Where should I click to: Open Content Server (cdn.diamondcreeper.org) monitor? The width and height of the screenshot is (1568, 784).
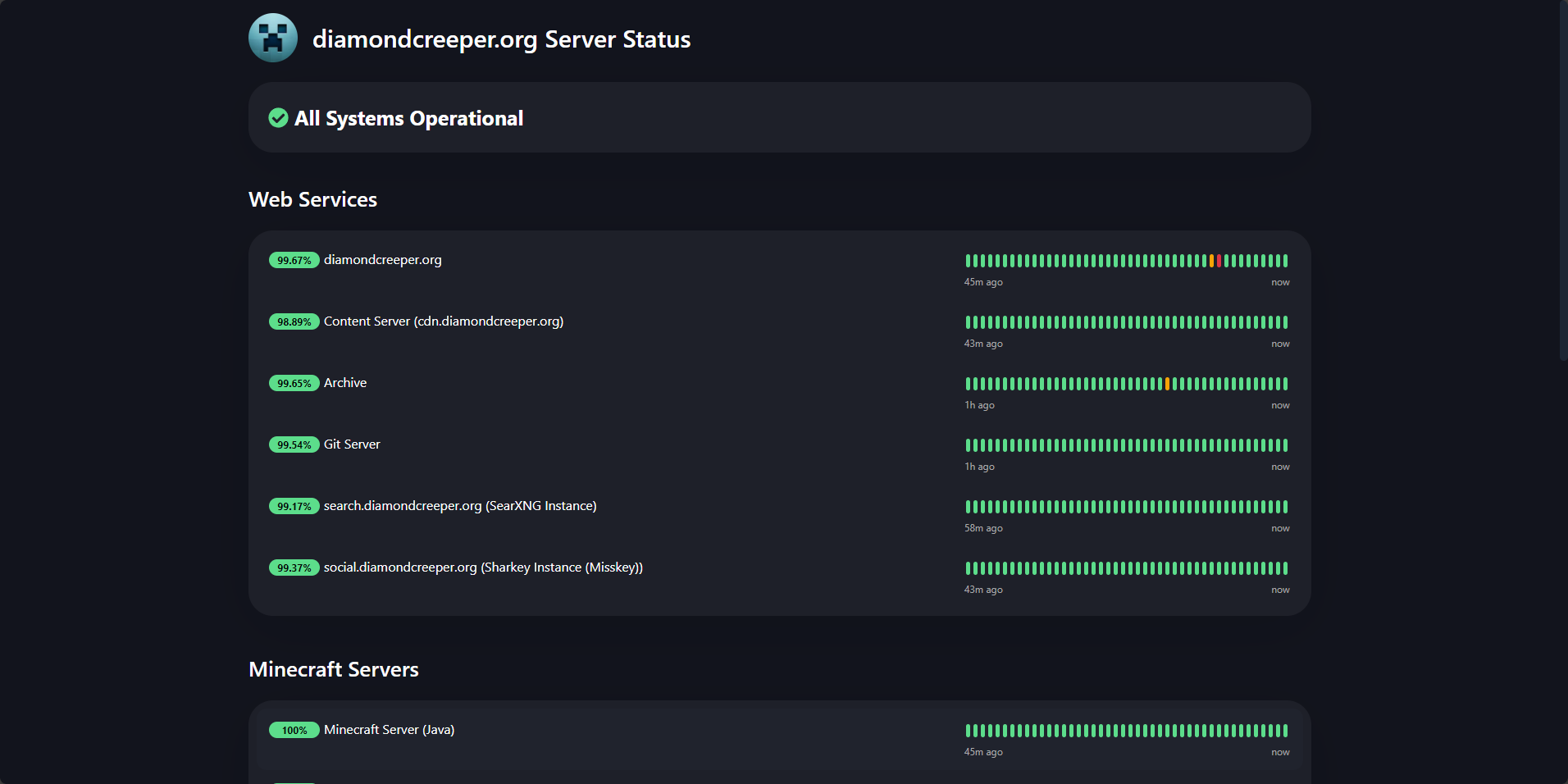click(x=444, y=321)
